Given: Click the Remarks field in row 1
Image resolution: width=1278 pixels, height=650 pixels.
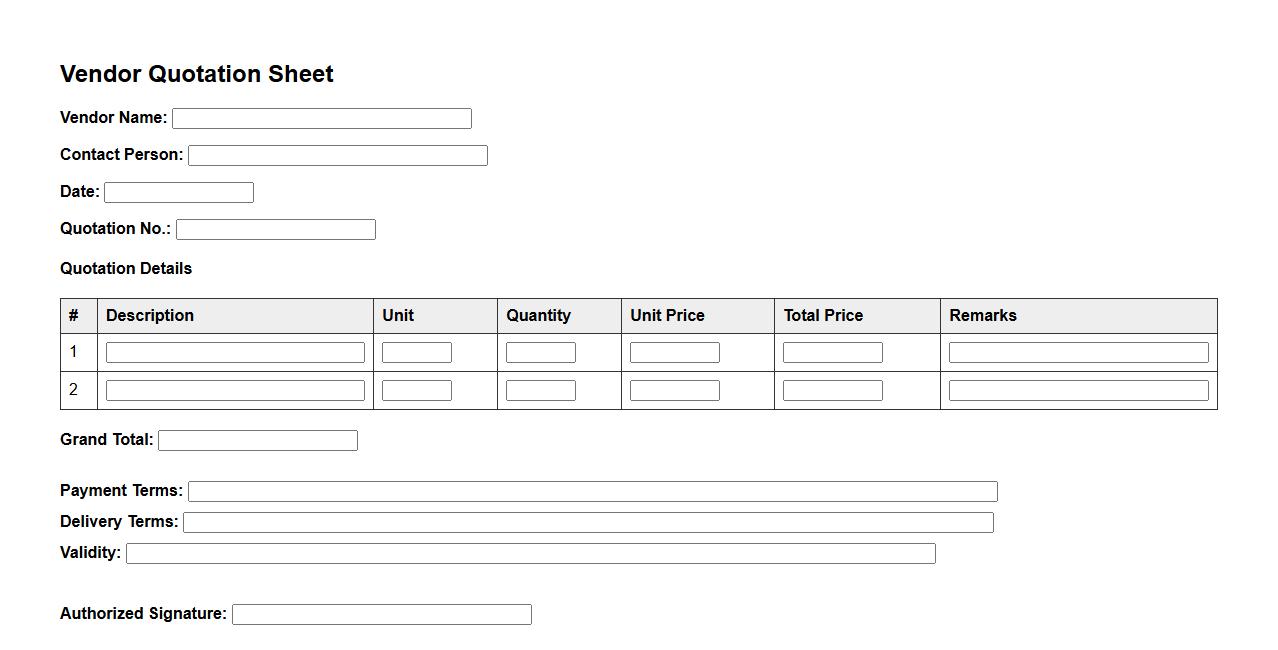Looking at the screenshot, I should tap(1078, 352).
